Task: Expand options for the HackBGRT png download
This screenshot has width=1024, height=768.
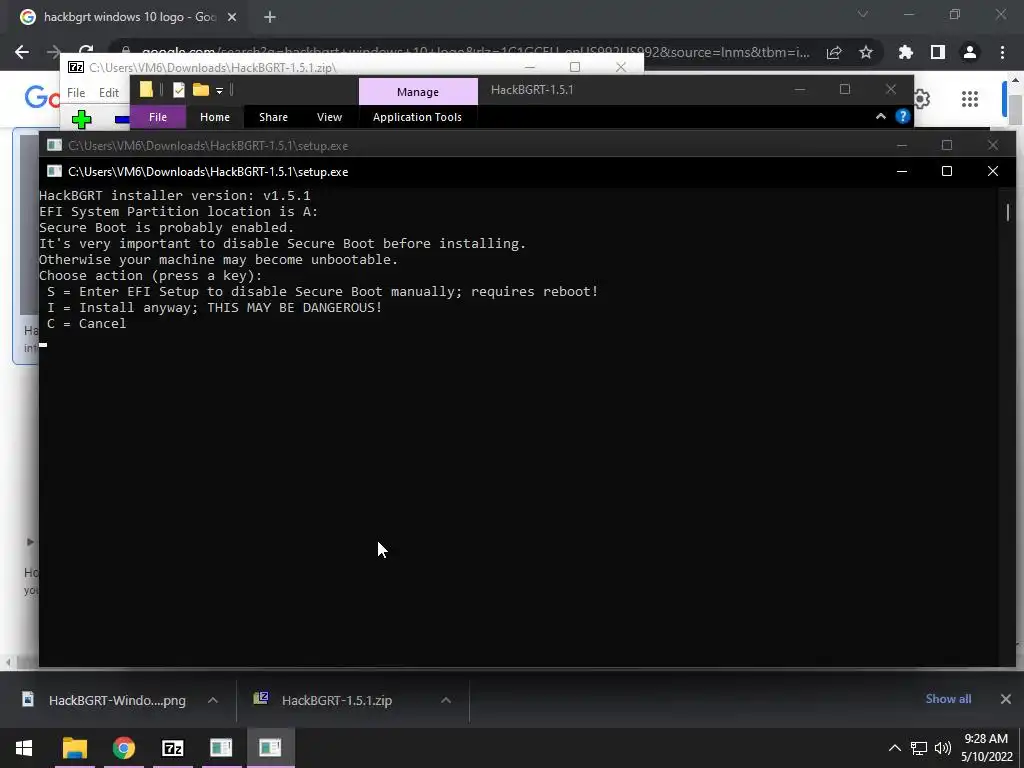Action: (213, 700)
